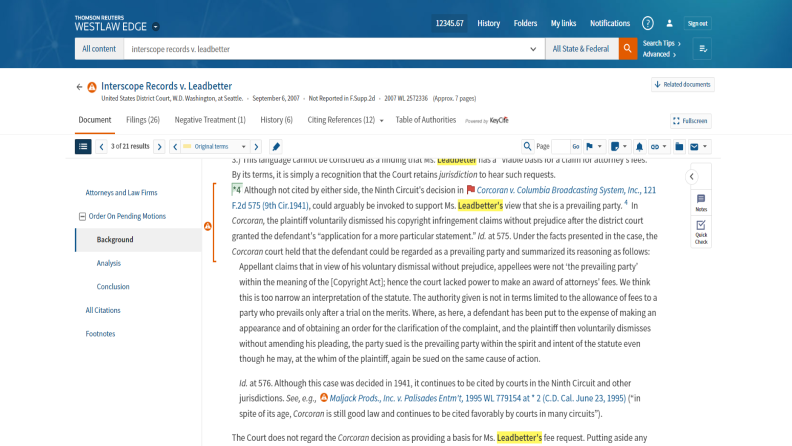Open My links in the top navigation
The height and width of the screenshot is (446, 792).
(563, 23)
